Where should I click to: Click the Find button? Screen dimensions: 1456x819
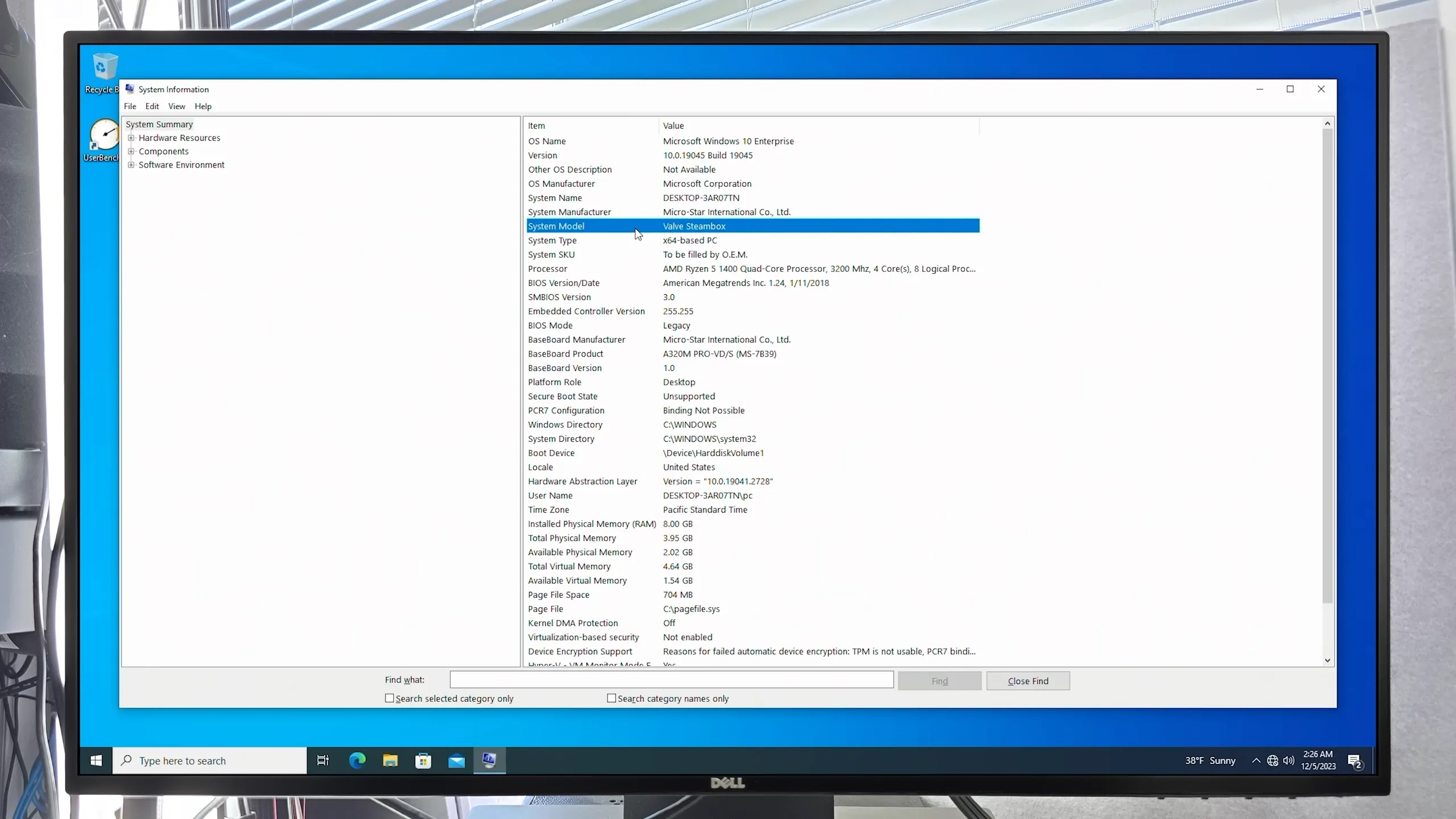coord(940,681)
